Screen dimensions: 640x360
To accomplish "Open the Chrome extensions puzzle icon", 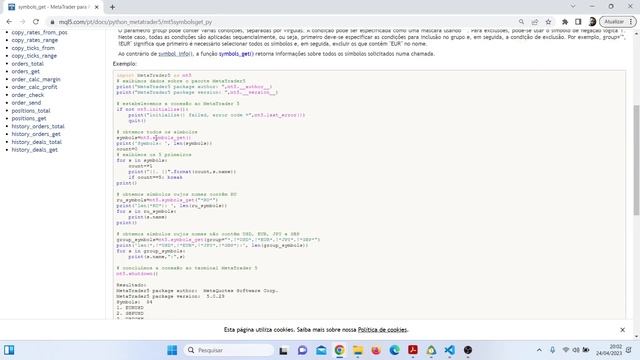I will click(565, 22).
